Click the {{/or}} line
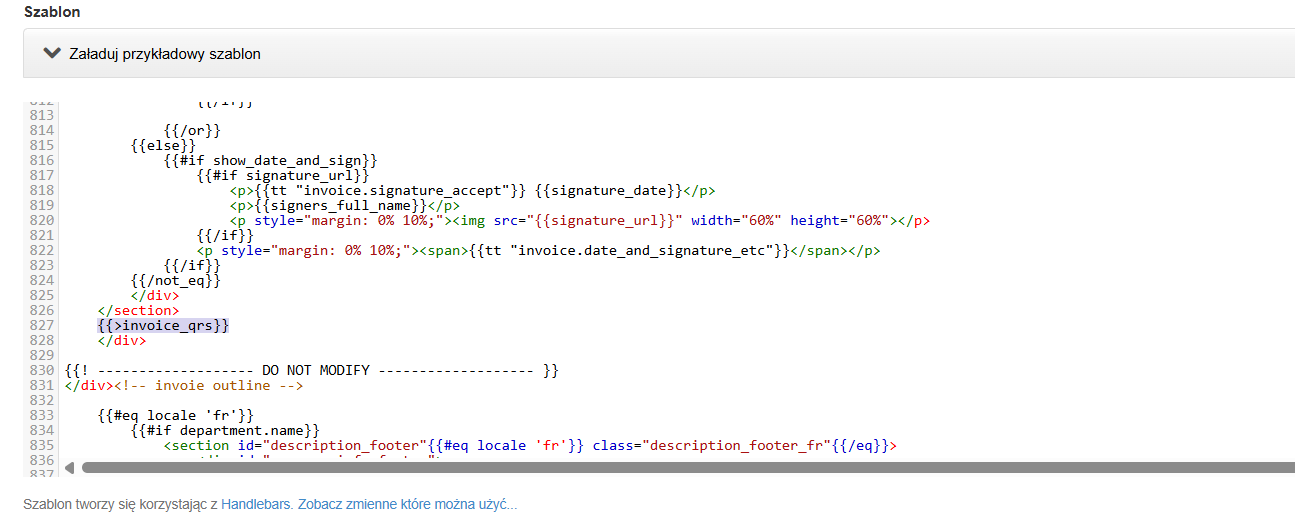Viewport: 1295px width, 522px height. coord(192,130)
